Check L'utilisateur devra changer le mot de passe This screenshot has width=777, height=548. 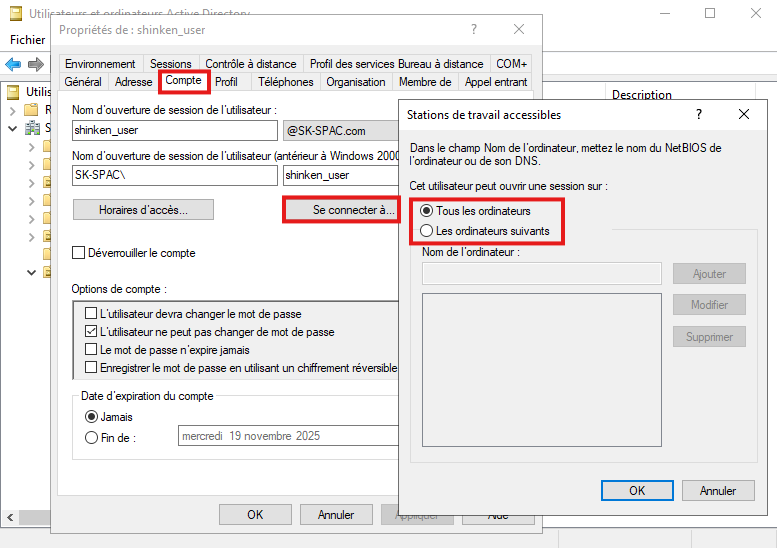tap(92, 314)
